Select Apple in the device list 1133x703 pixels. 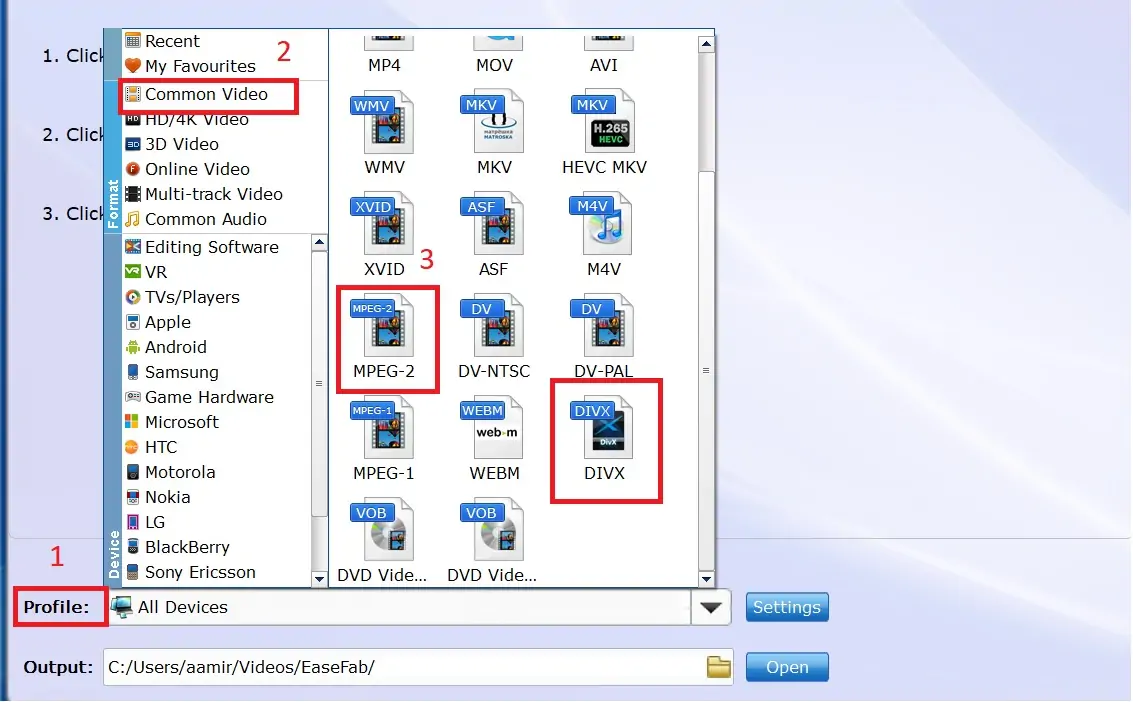click(167, 322)
